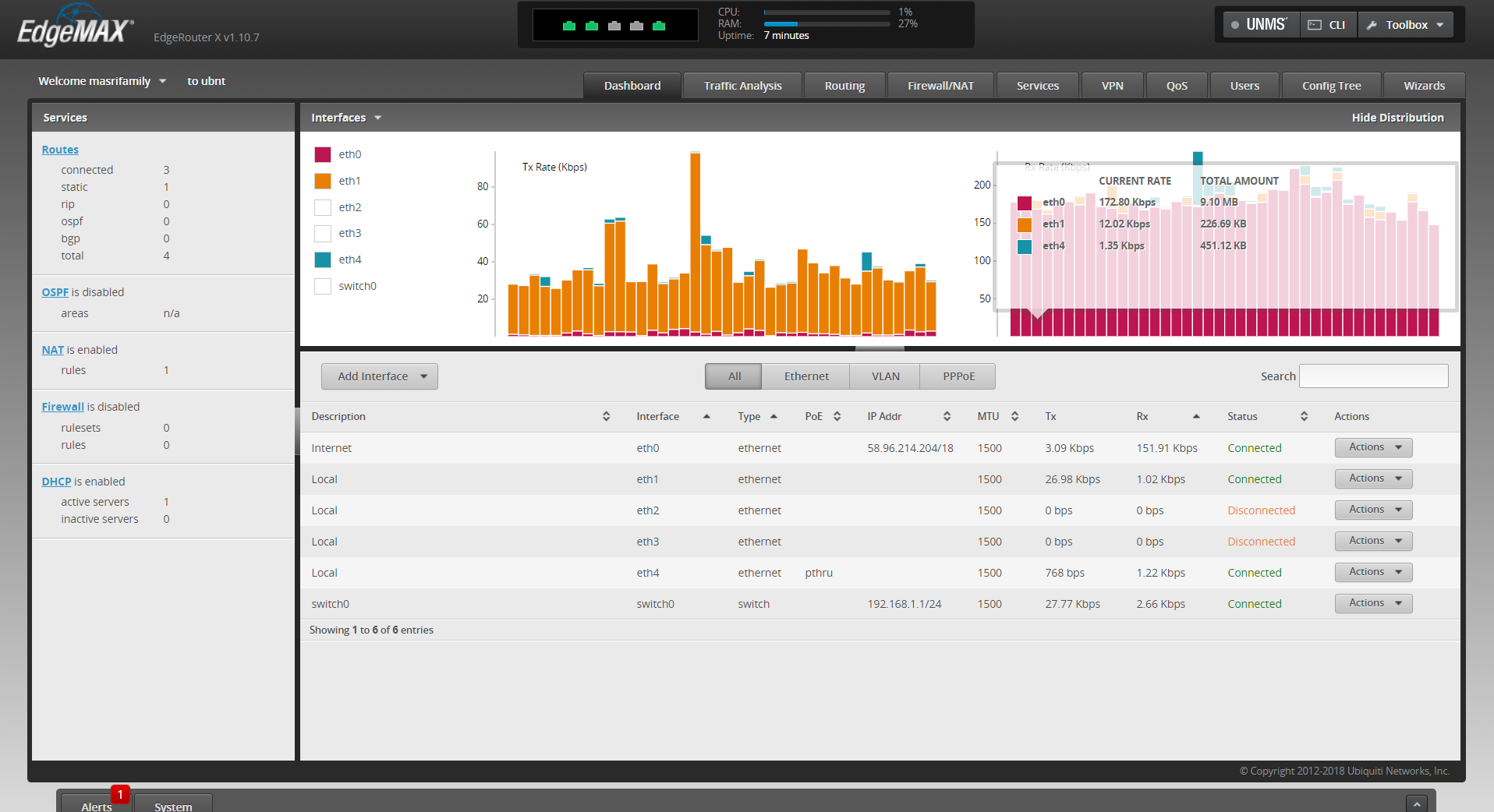Open the Interfaces panel dropdown
This screenshot has height=812, width=1494.
pyautogui.click(x=346, y=118)
